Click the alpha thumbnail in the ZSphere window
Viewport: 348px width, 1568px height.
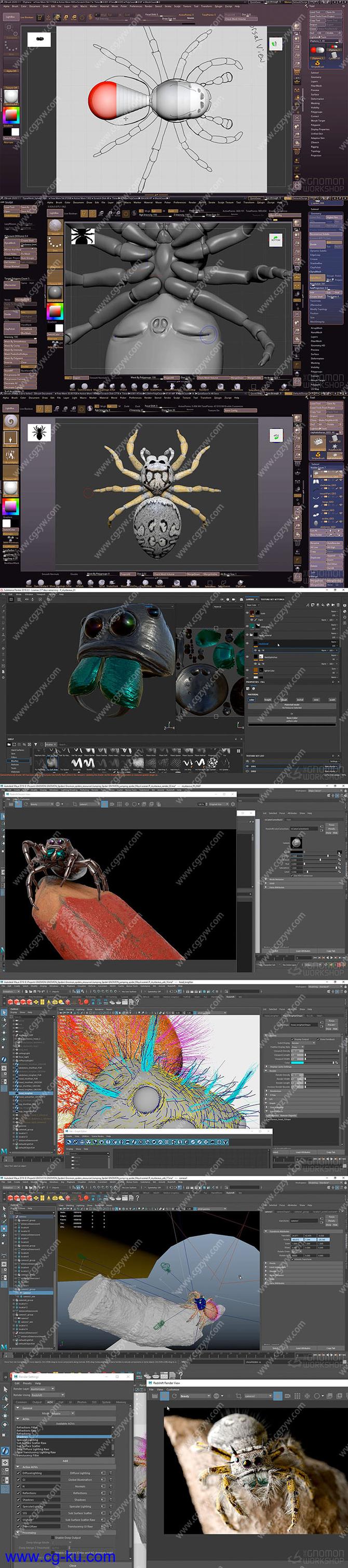pos(39,40)
